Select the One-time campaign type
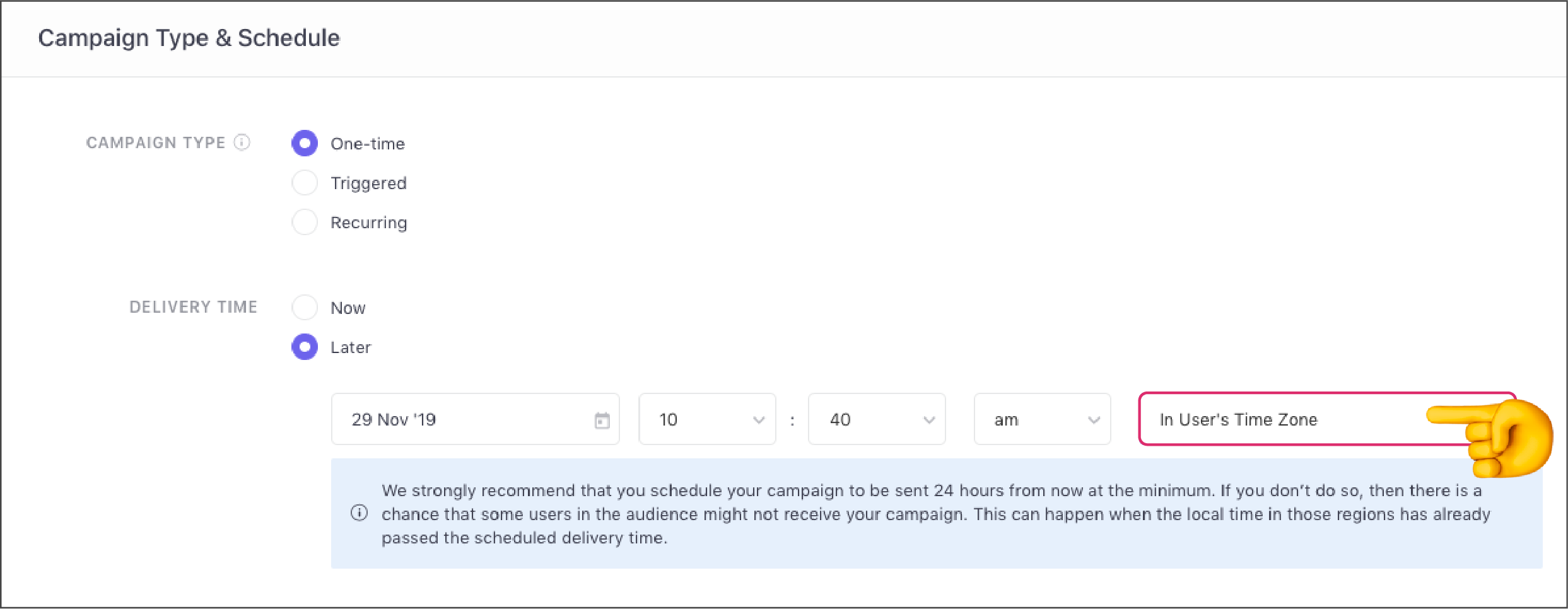Viewport: 1568px width, 609px height. (x=305, y=143)
